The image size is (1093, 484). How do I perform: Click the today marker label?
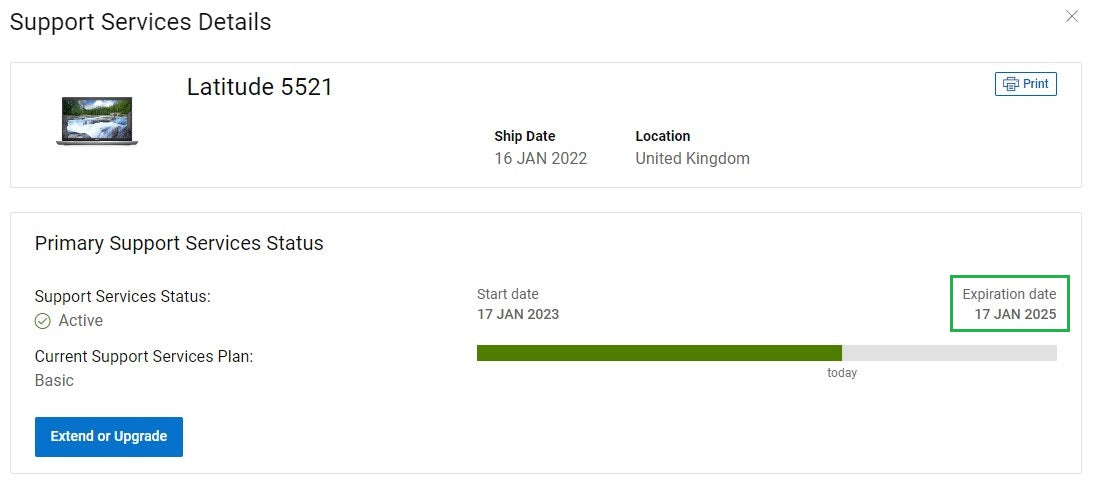tap(842, 373)
